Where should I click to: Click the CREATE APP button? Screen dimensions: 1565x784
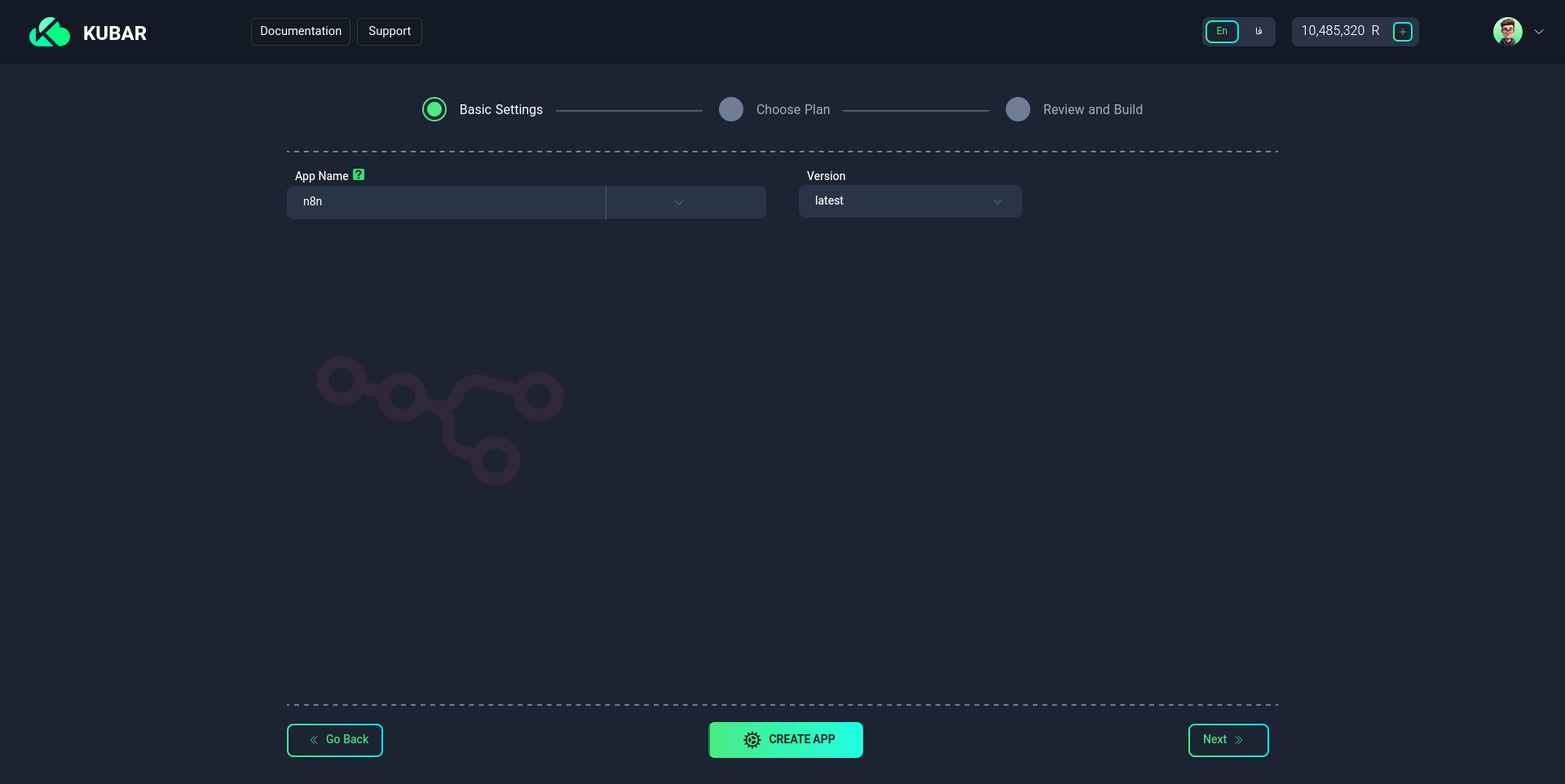click(x=786, y=740)
